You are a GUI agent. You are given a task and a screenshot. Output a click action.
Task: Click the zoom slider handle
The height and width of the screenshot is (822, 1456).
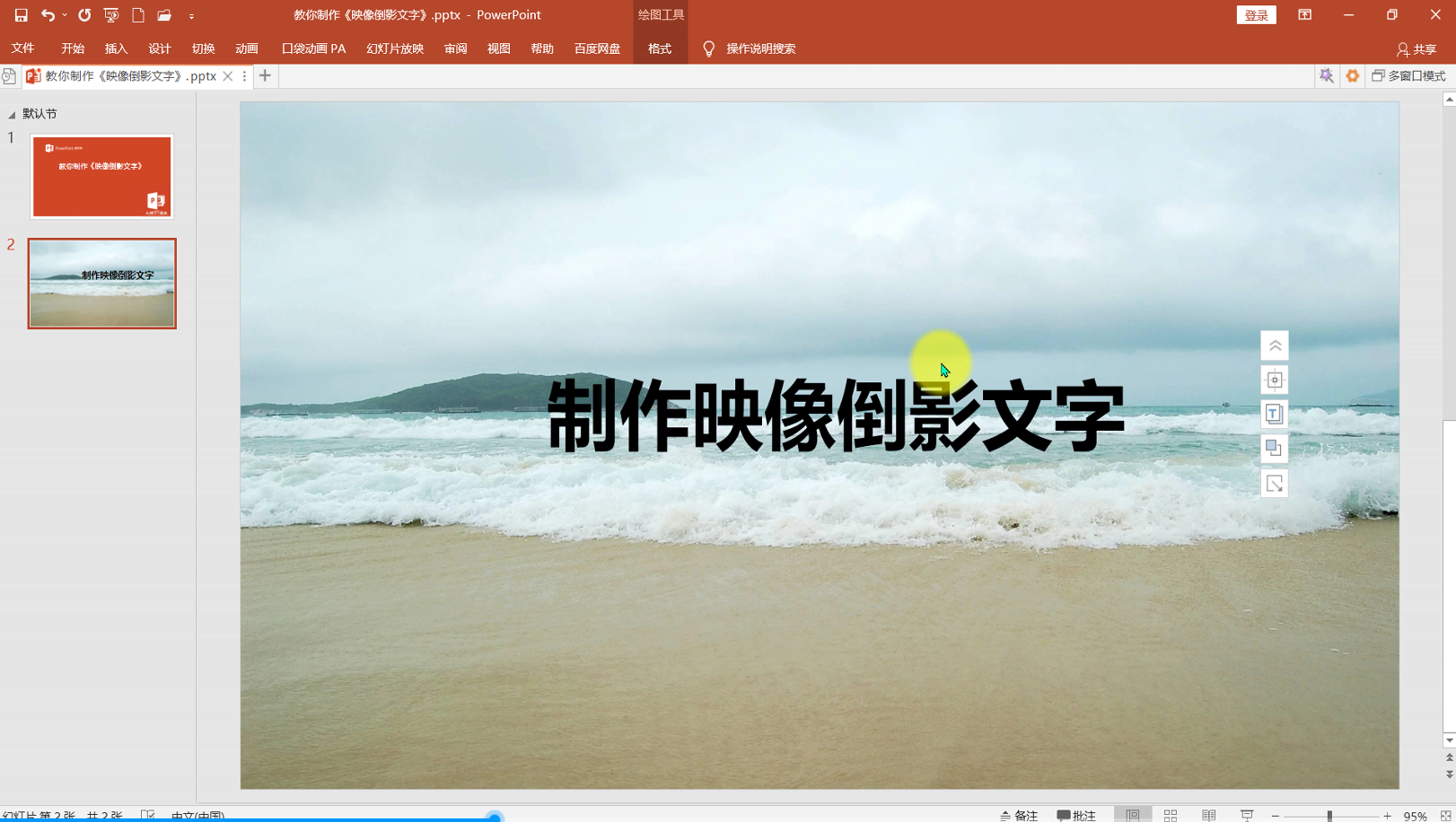pos(1329,816)
